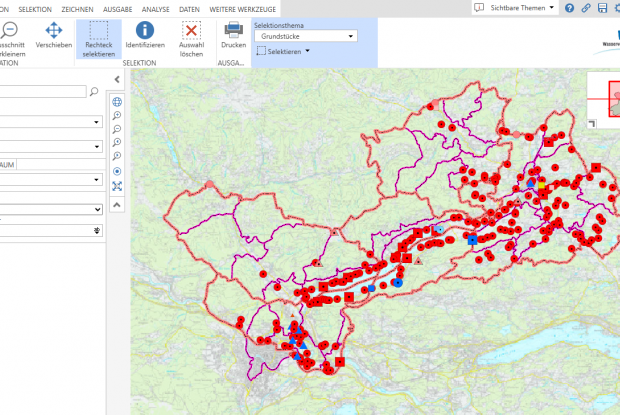Open the Selektionsthema Grundstücke dropdown
Viewport: 620px width, 415px height.
click(306, 35)
